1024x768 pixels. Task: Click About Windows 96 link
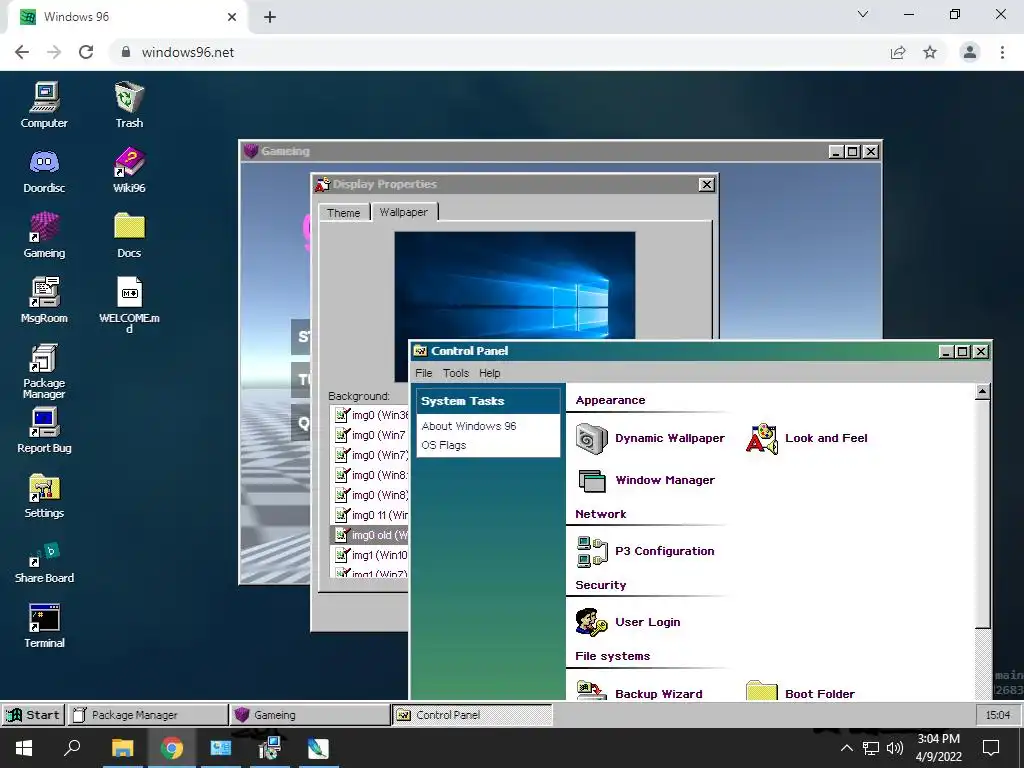click(469, 426)
